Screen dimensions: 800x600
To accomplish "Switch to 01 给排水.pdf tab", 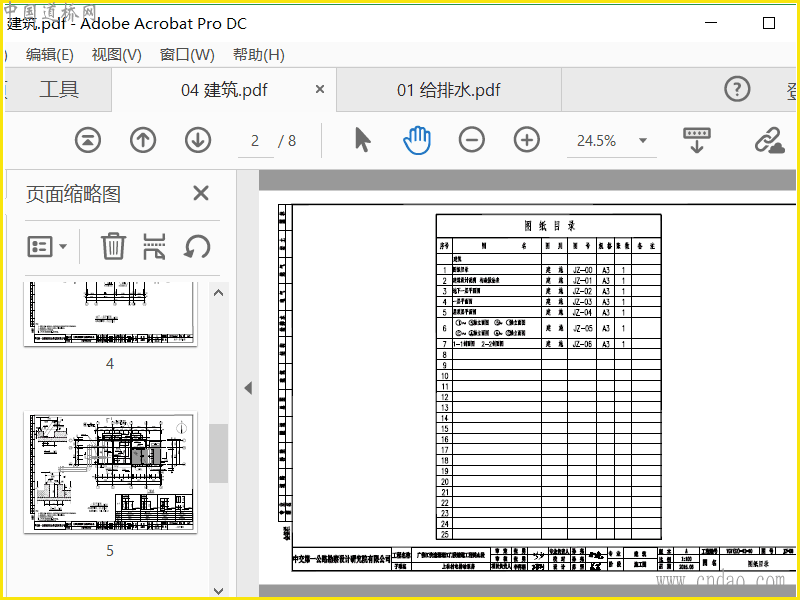I will 448,90.
